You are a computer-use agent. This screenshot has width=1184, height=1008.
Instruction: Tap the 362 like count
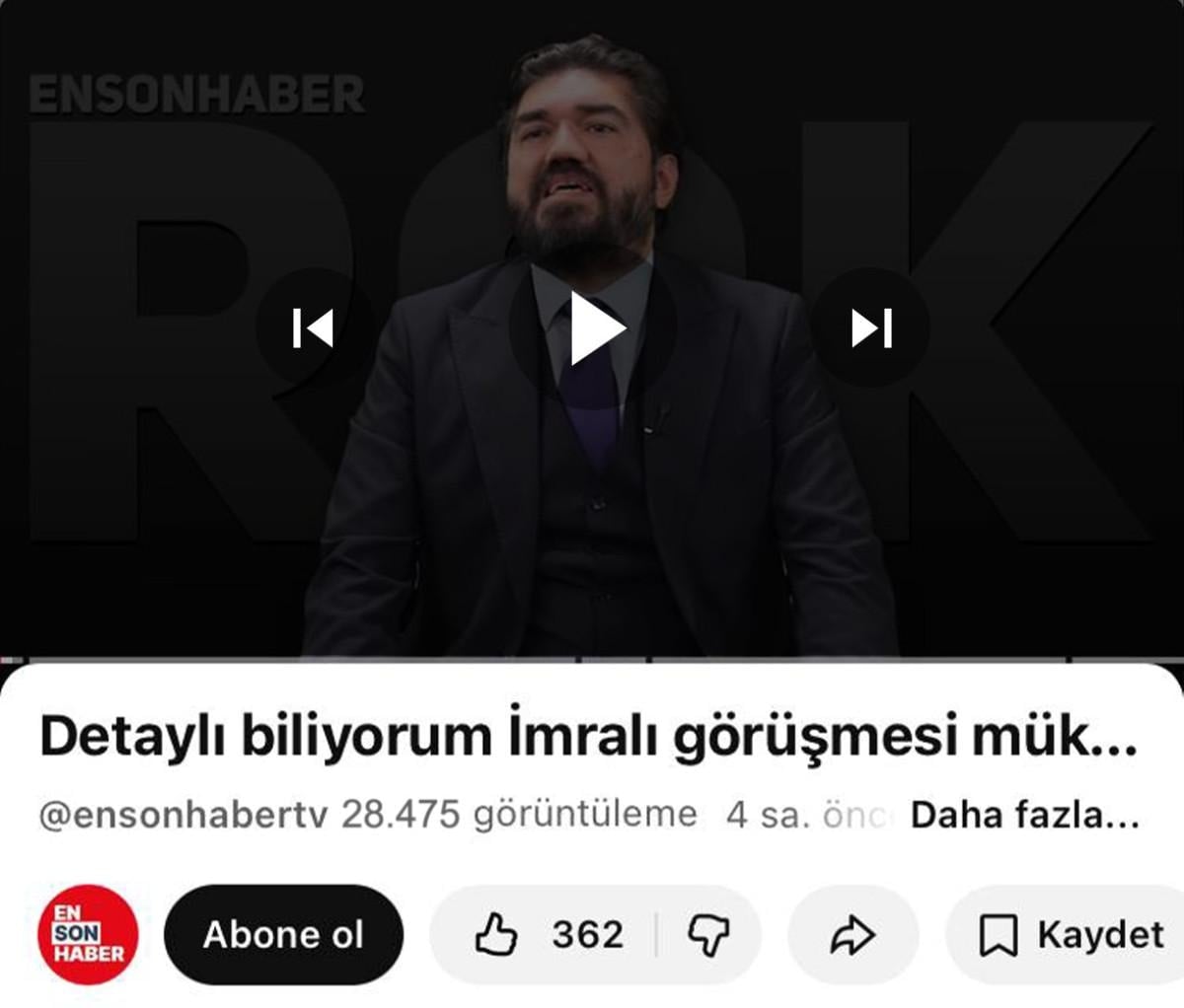(x=587, y=934)
